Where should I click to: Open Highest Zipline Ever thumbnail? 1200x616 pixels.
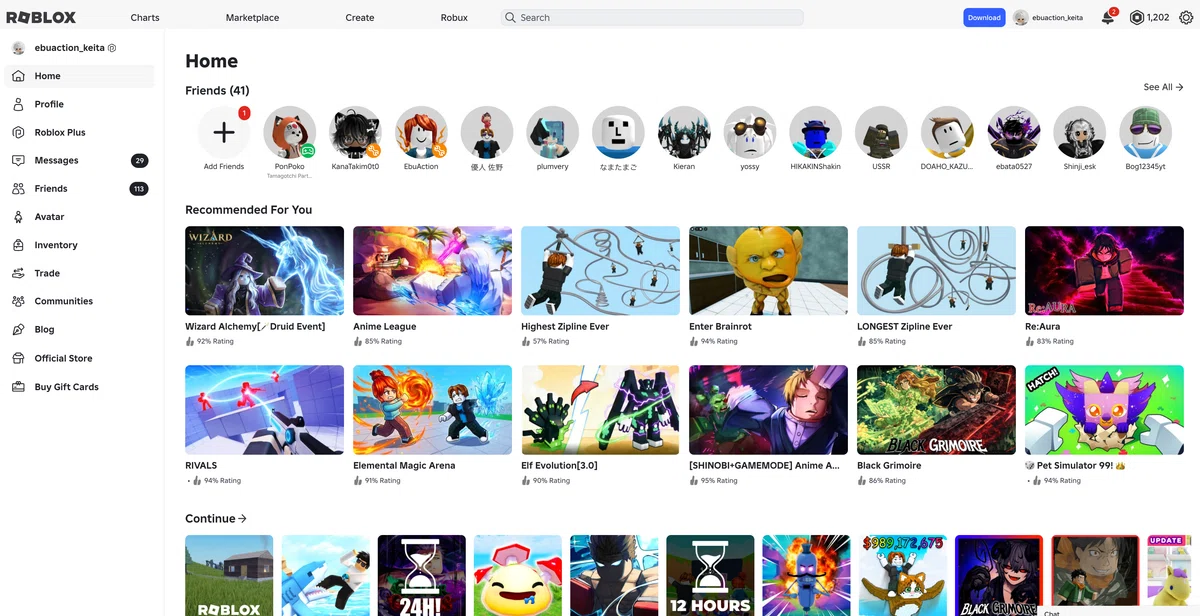pos(600,270)
